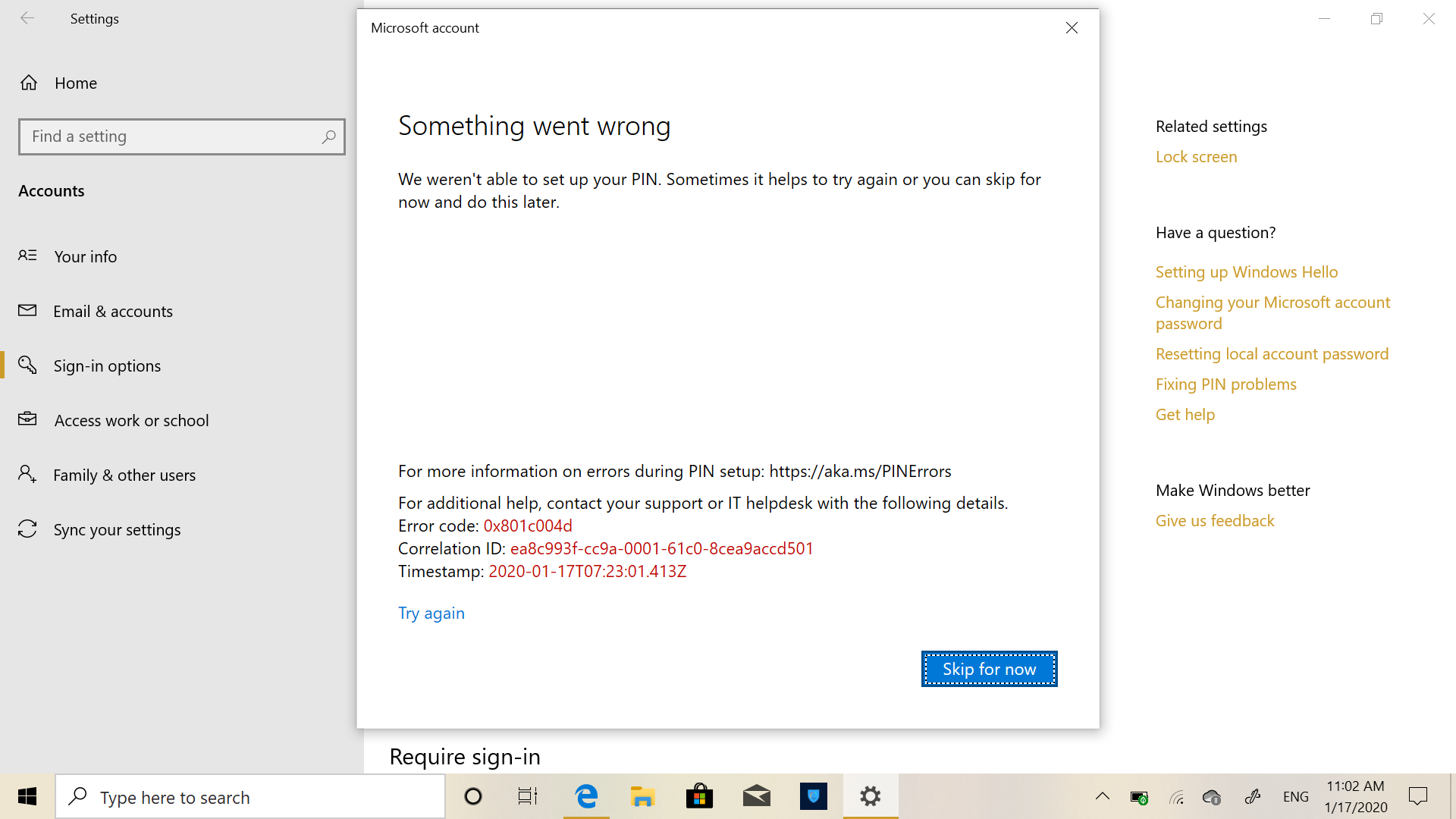This screenshot has height=819, width=1456.
Task: Open Resetting local account password link
Action: pos(1272,353)
